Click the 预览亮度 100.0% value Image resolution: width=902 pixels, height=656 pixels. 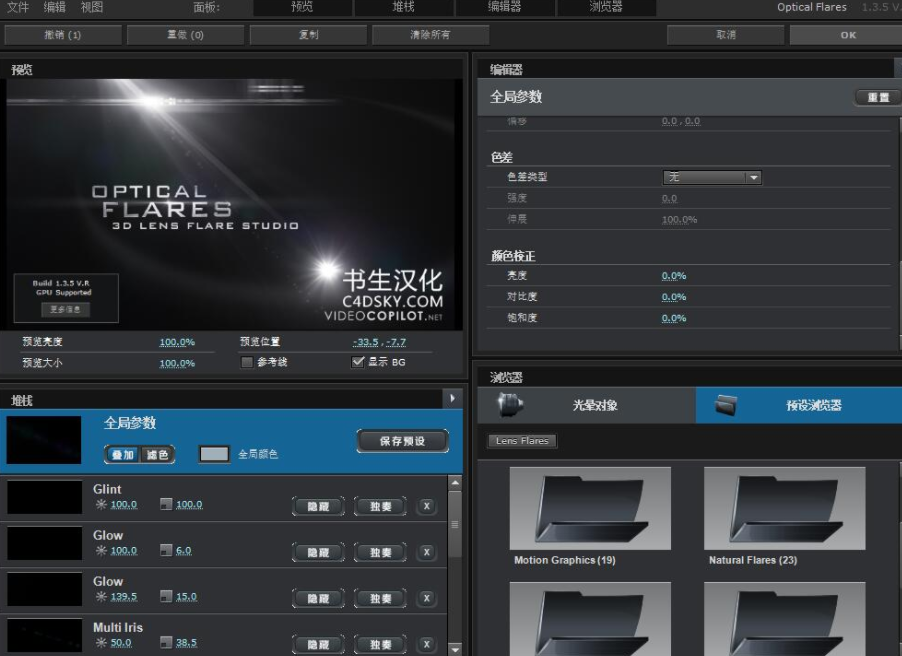click(177, 342)
